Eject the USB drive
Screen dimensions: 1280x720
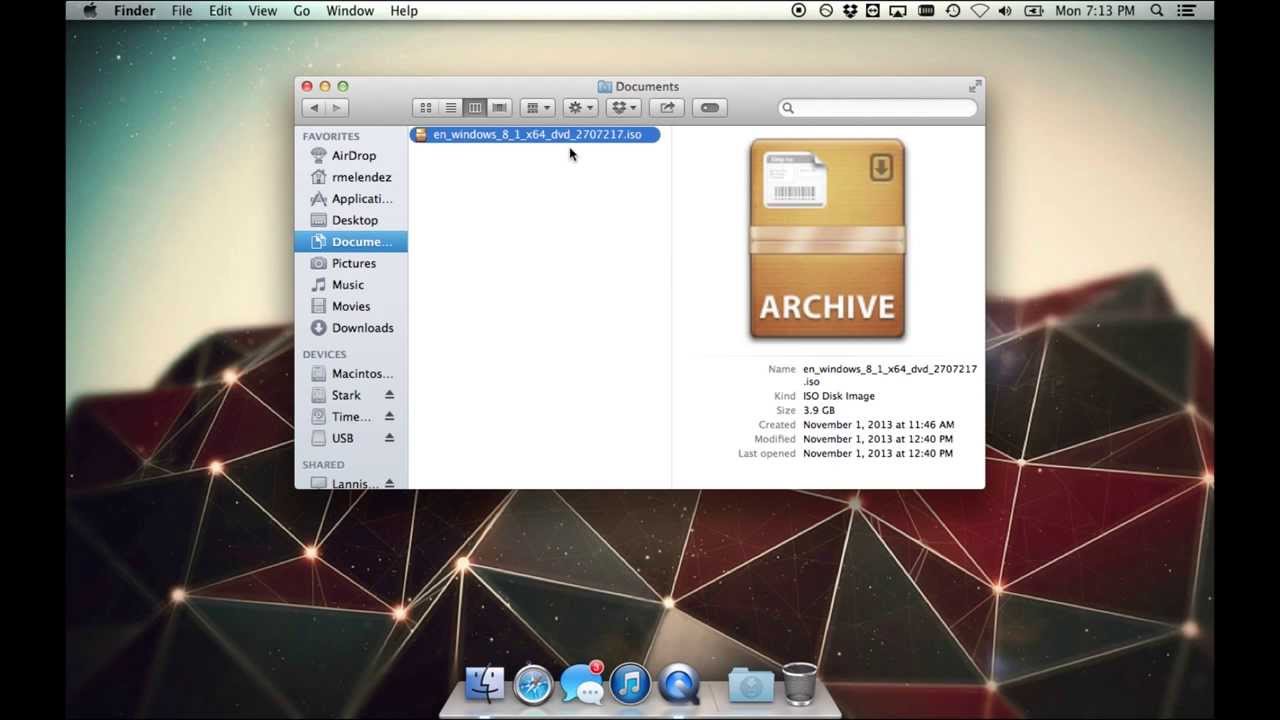tap(389, 438)
